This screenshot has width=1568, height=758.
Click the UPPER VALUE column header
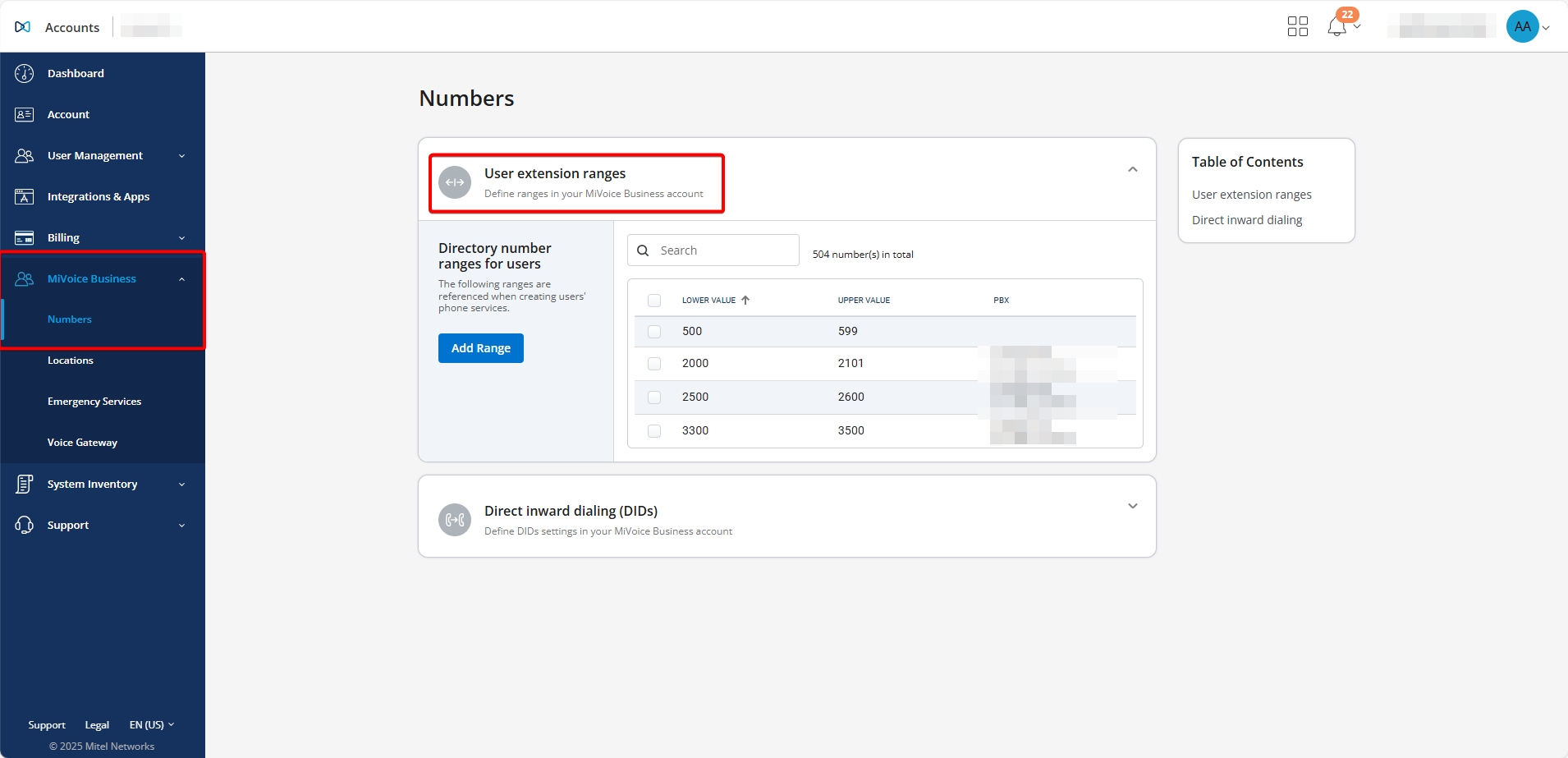[864, 301]
